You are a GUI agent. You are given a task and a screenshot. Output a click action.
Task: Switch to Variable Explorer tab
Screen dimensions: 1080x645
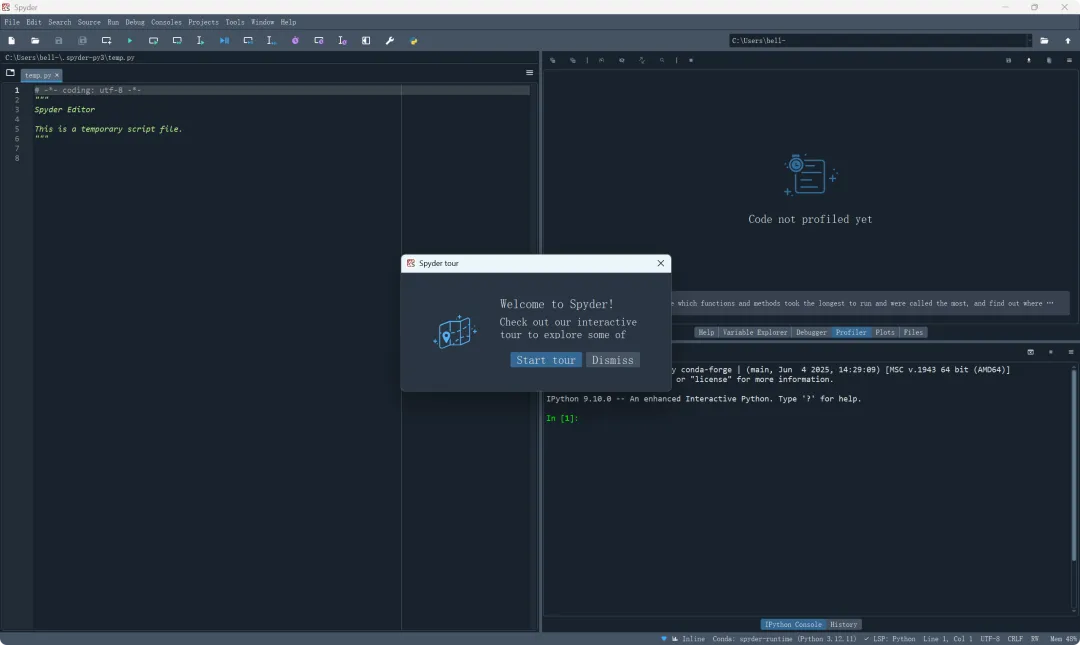point(754,332)
